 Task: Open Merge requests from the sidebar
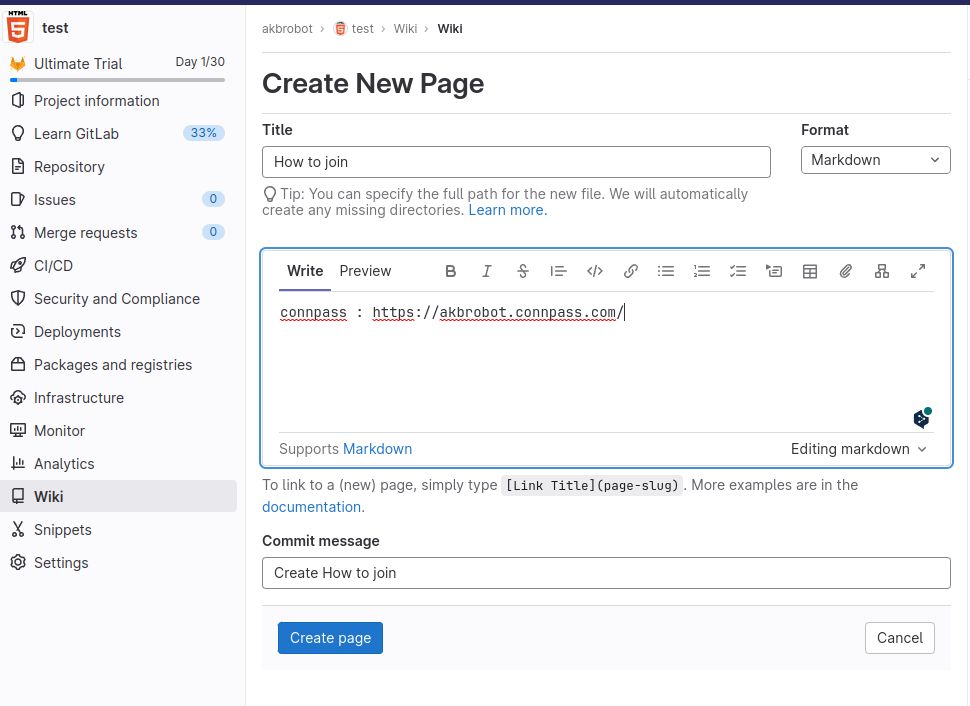(x=86, y=232)
